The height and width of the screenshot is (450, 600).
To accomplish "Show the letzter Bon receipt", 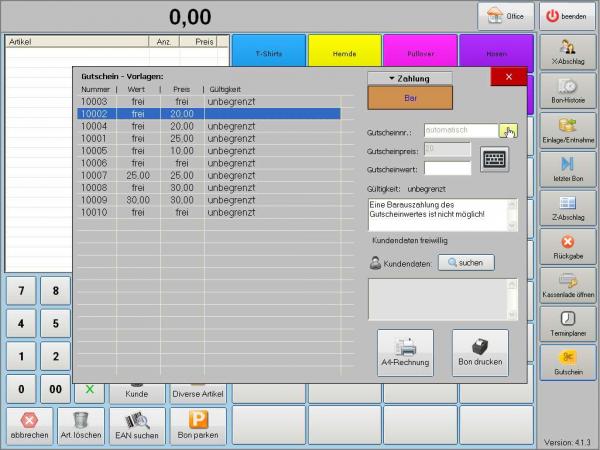I will click(x=567, y=169).
